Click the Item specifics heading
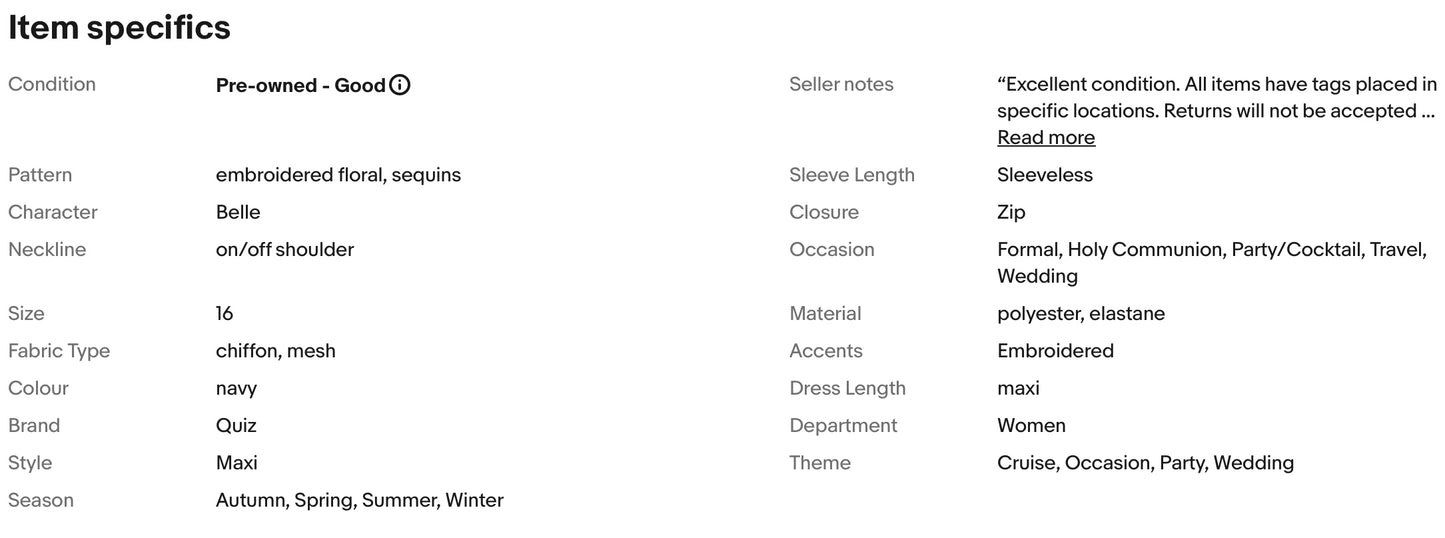 [x=120, y=28]
